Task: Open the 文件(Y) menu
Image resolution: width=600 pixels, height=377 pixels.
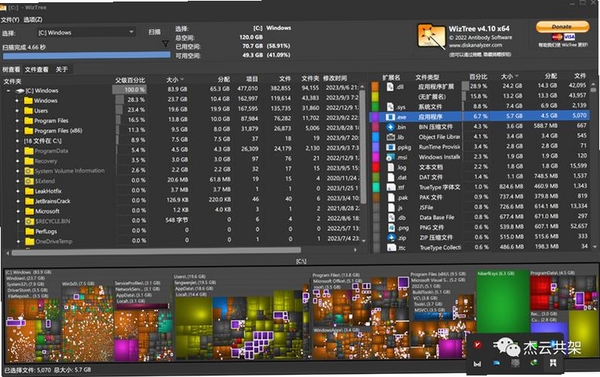Action: coord(10,20)
